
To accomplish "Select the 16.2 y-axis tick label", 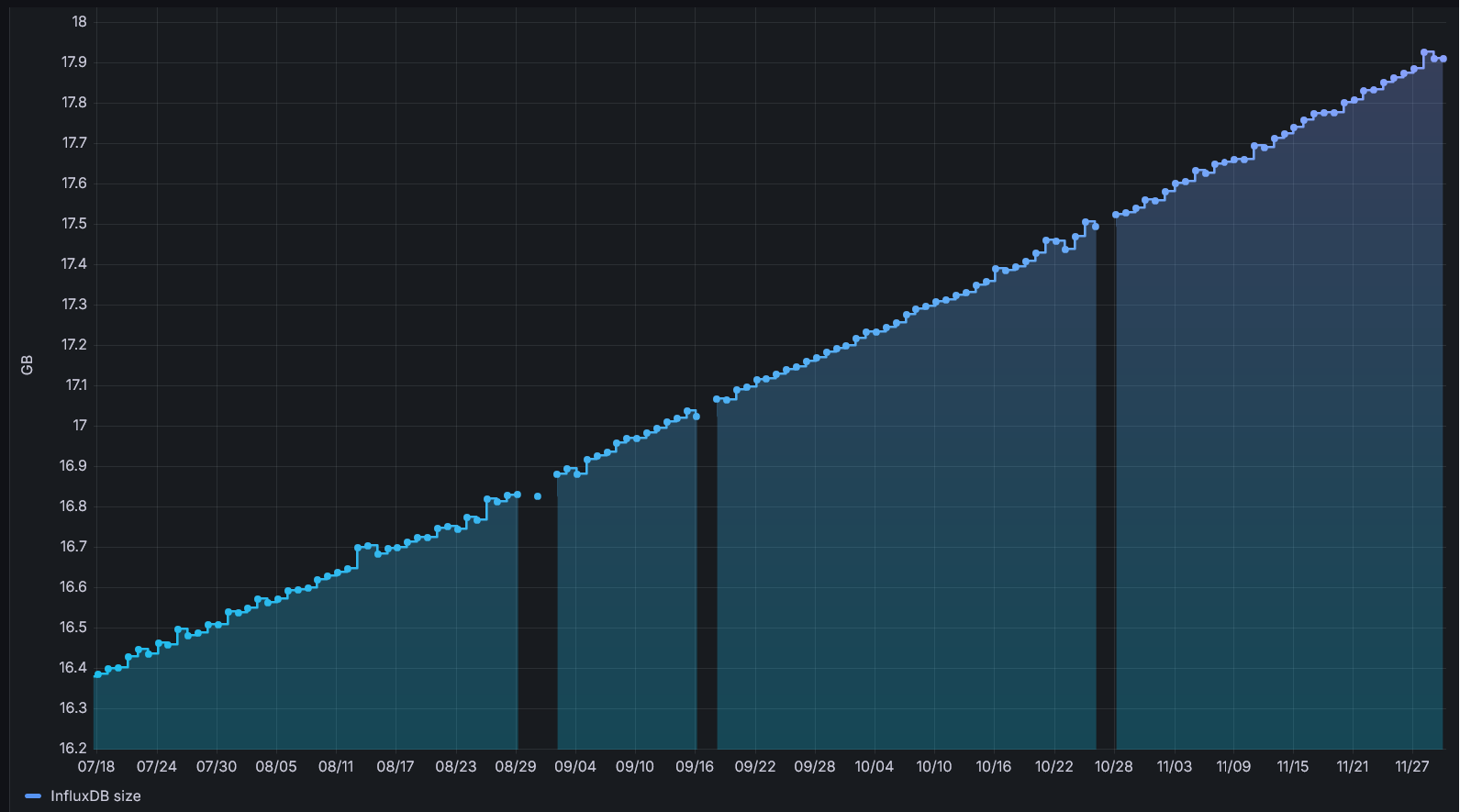I will pos(74,749).
